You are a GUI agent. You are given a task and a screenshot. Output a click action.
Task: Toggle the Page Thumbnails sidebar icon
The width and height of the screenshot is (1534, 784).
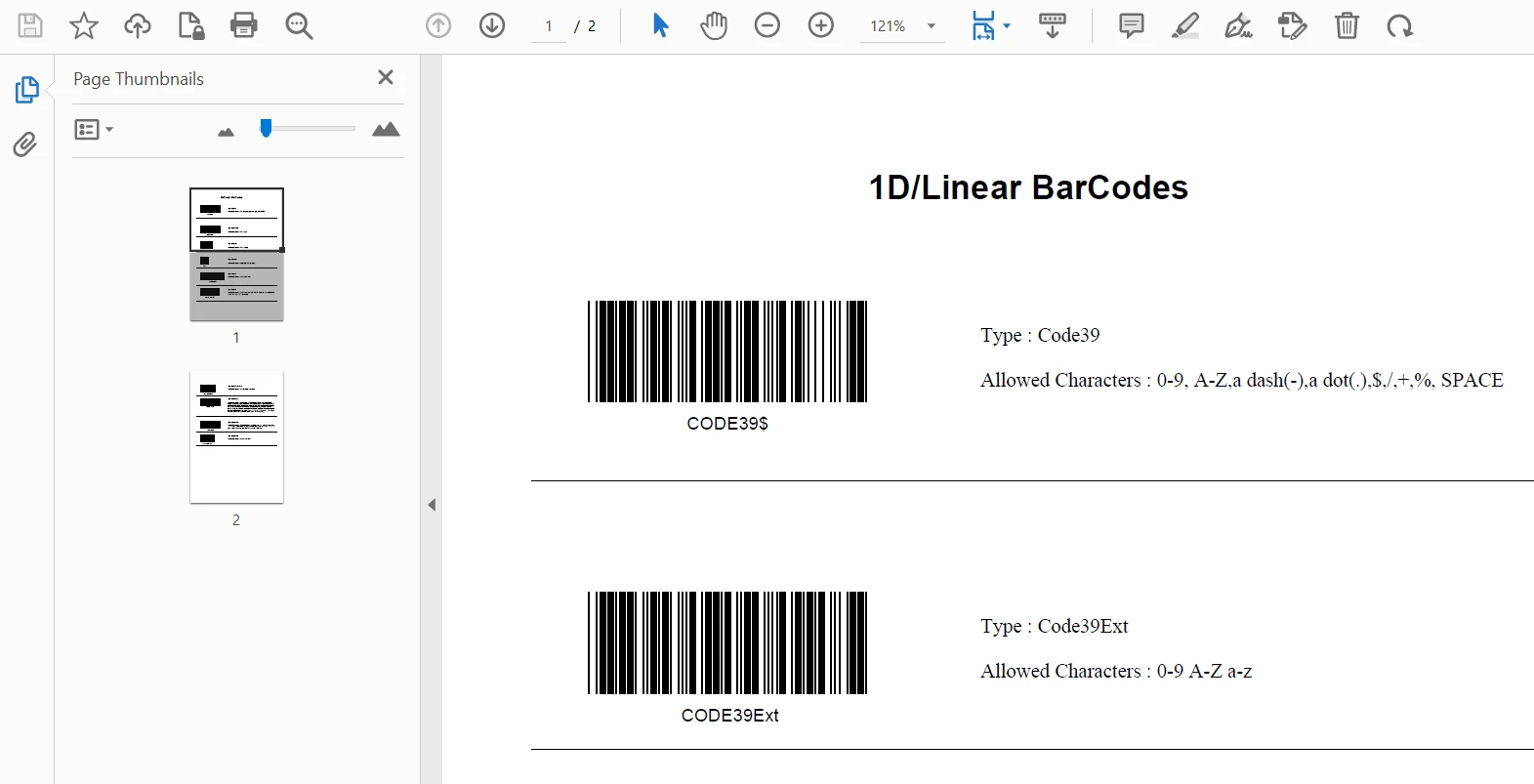(26, 90)
